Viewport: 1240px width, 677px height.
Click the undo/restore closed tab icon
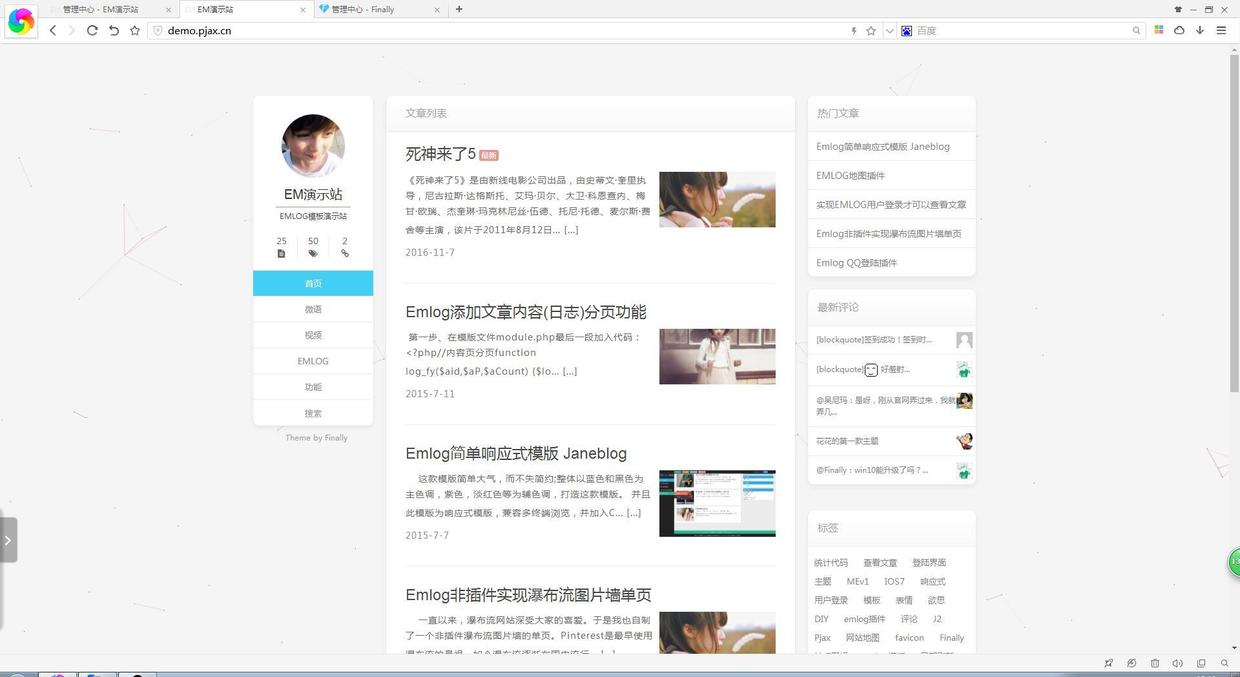point(113,31)
